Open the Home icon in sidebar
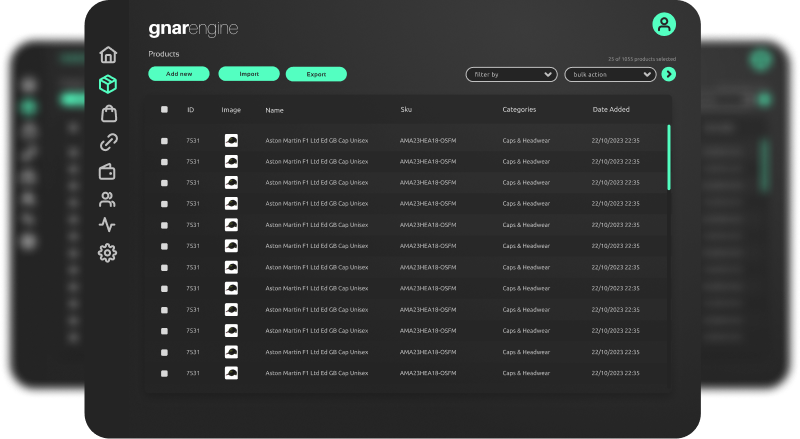This screenshot has width=800, height=439. click(x=107, y=55)
